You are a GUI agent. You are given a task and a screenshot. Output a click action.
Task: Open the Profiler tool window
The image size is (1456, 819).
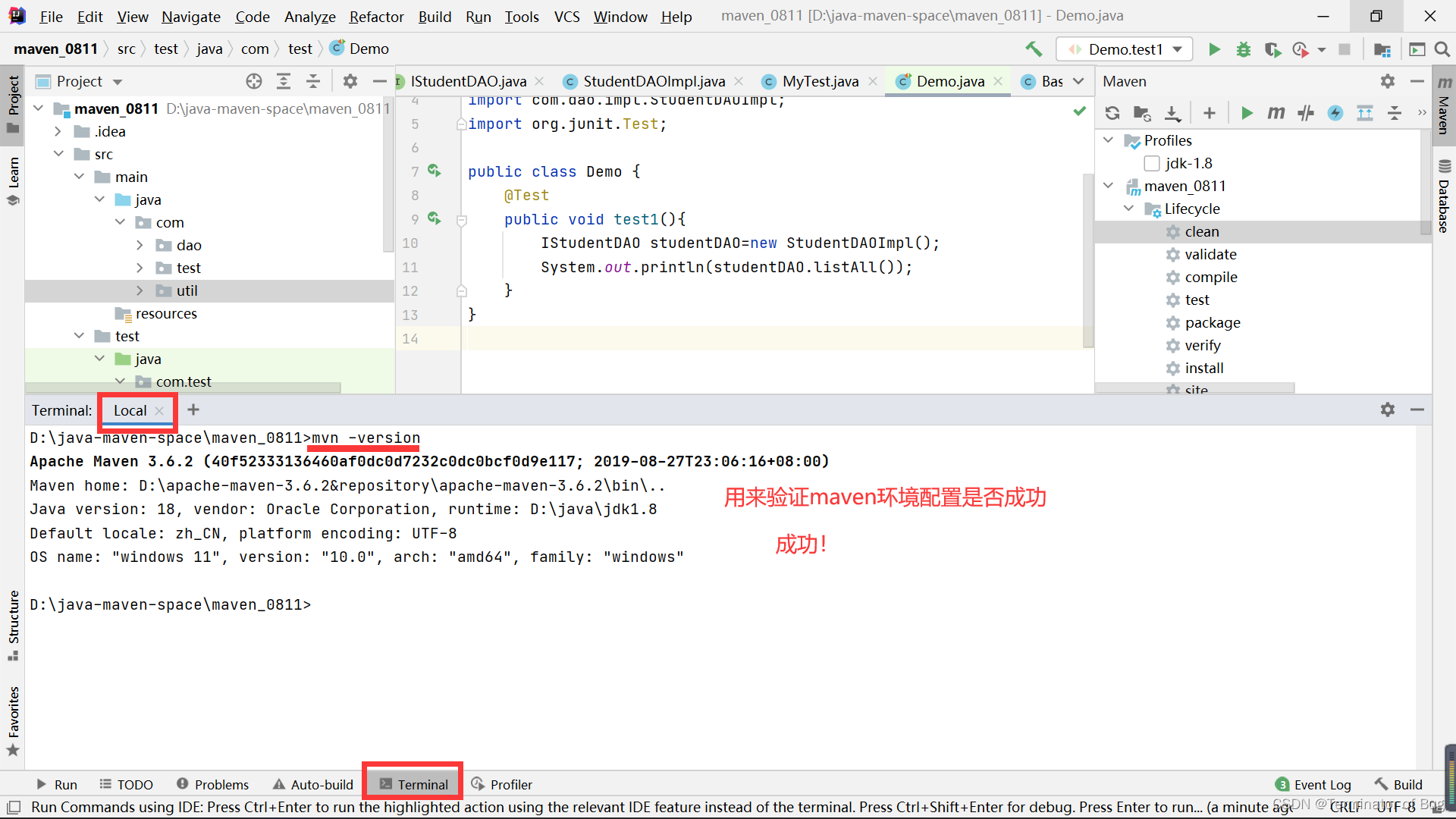501,784
